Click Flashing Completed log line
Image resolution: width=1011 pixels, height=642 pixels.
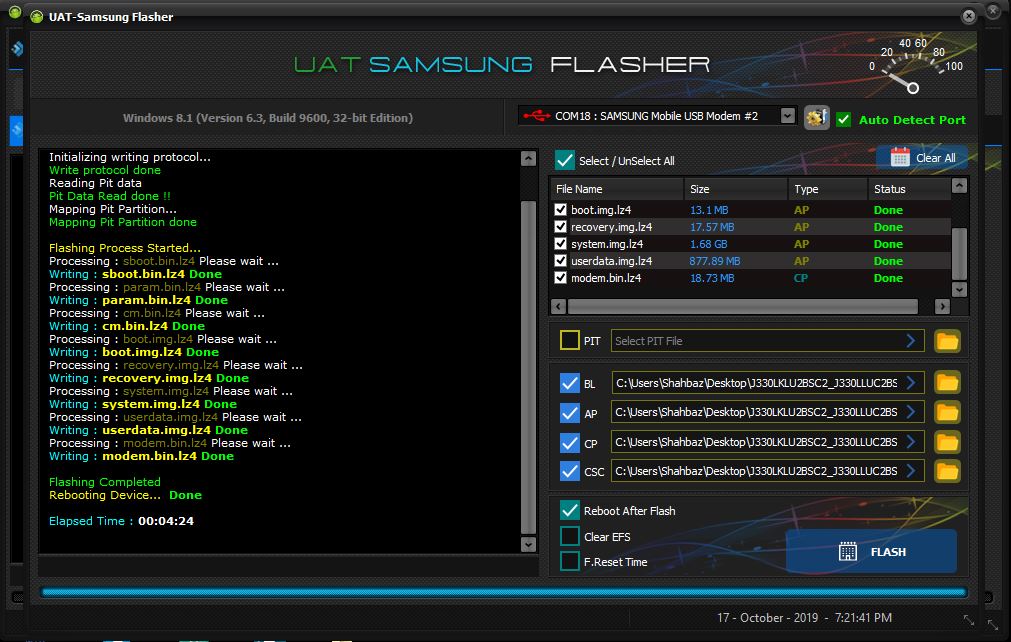coord(104,482)
